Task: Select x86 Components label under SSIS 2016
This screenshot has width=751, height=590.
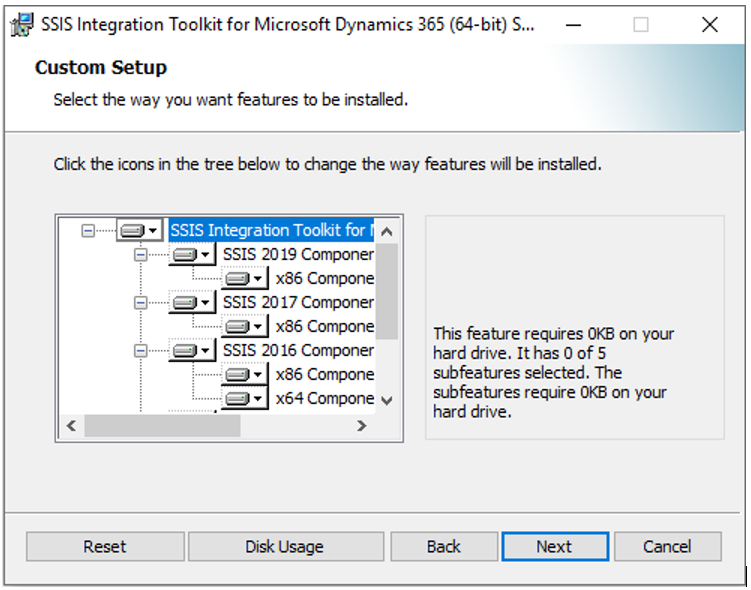Action: tap(324, 374)
